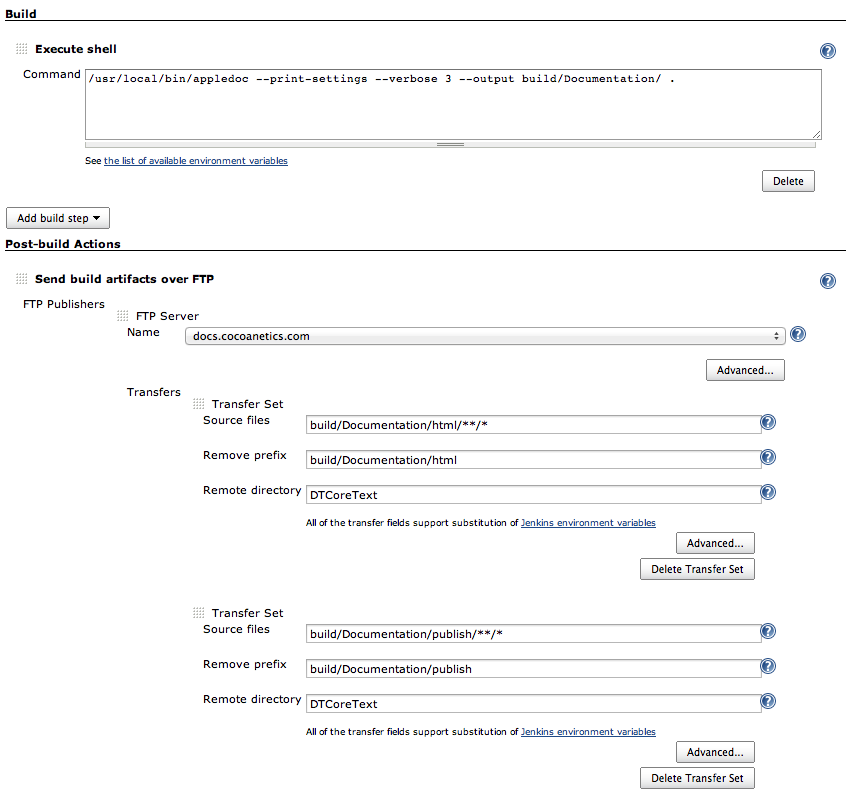Click the Execute shell step title

(76, 49)
